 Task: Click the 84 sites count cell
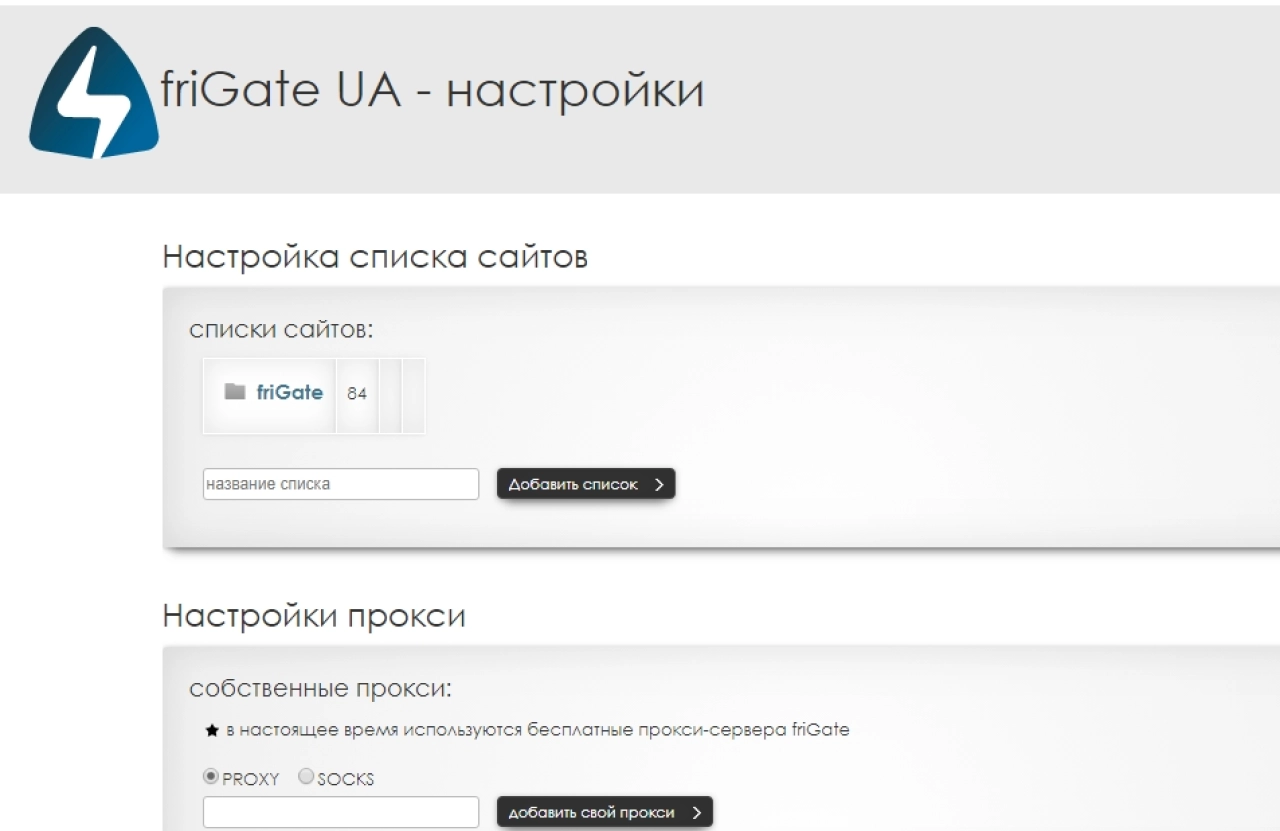(x=357, y=394)
